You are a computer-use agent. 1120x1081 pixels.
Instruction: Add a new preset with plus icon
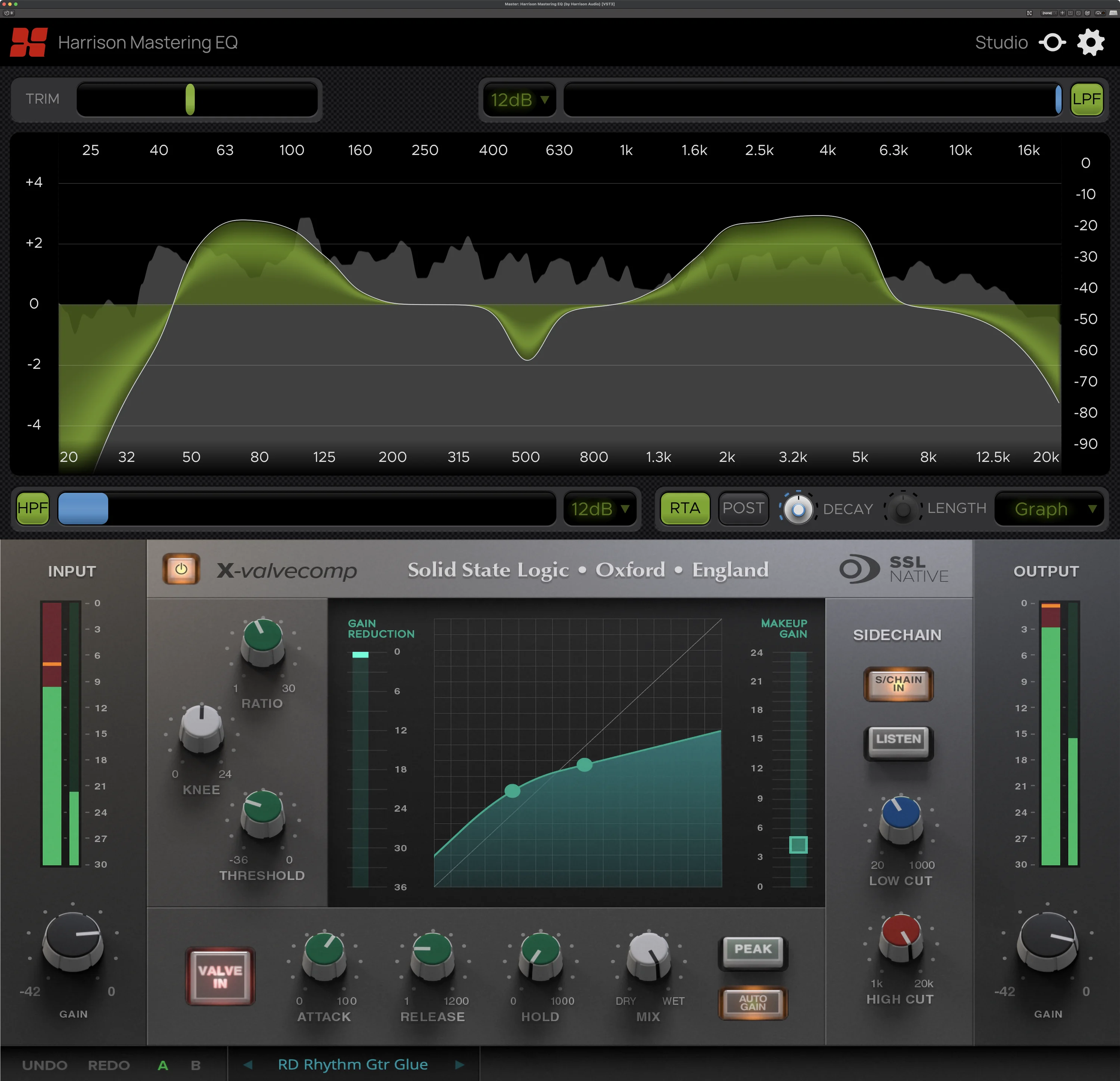(x=1063, y=13)
